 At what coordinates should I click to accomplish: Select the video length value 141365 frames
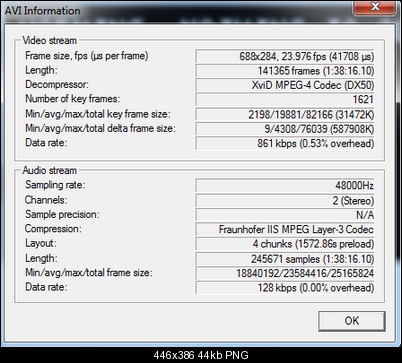(285, 71)
